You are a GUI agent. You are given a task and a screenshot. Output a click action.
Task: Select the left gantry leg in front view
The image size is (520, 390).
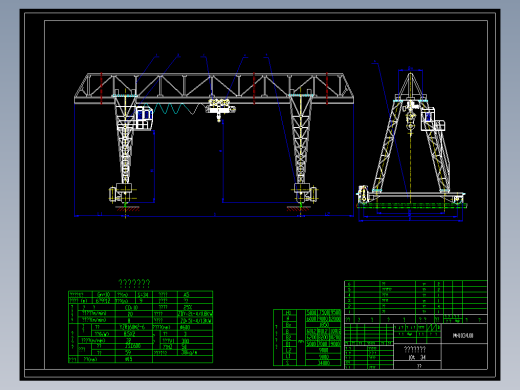point(125,140)
